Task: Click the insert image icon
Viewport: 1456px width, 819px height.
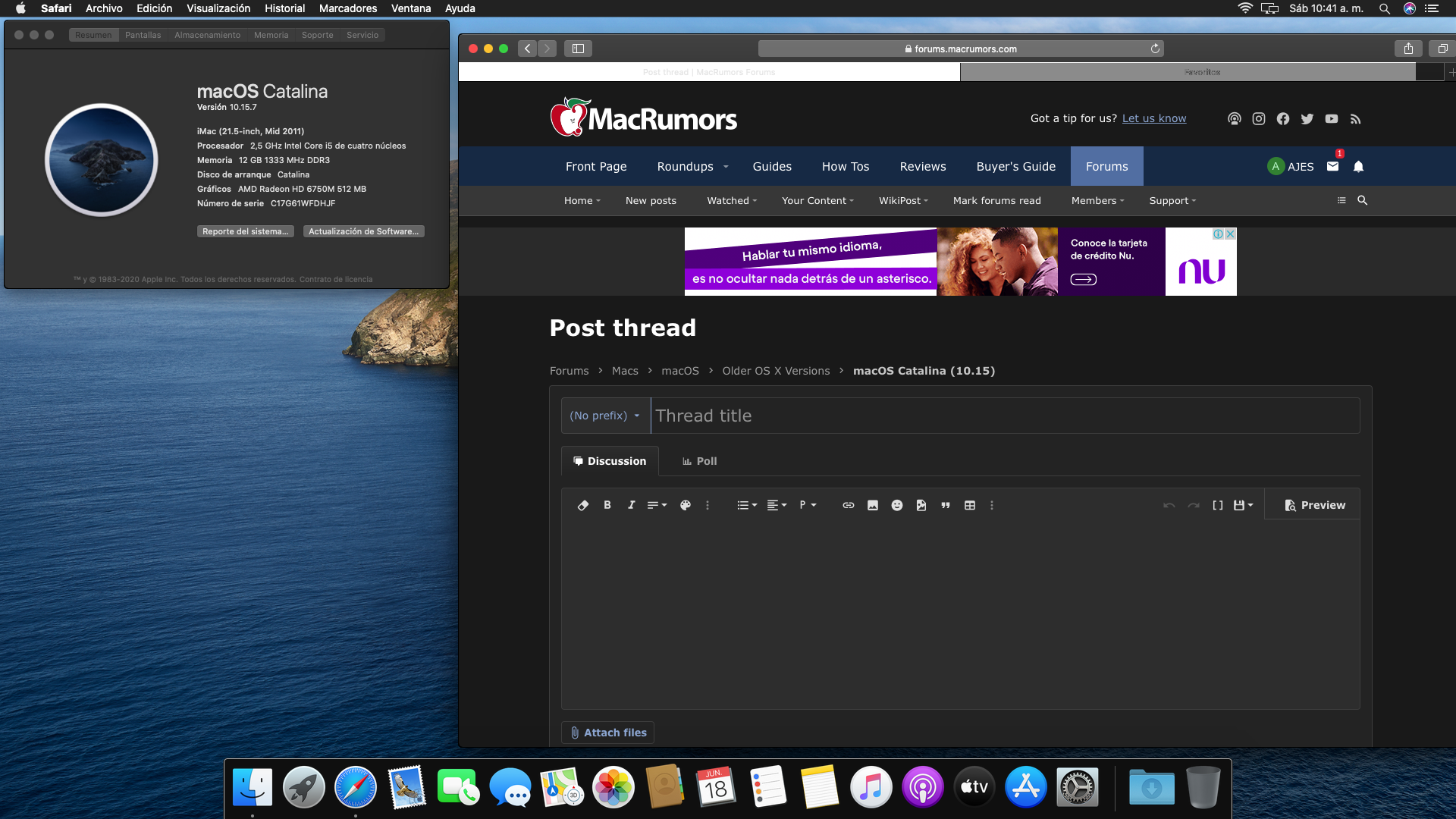Action: [872, 505]
